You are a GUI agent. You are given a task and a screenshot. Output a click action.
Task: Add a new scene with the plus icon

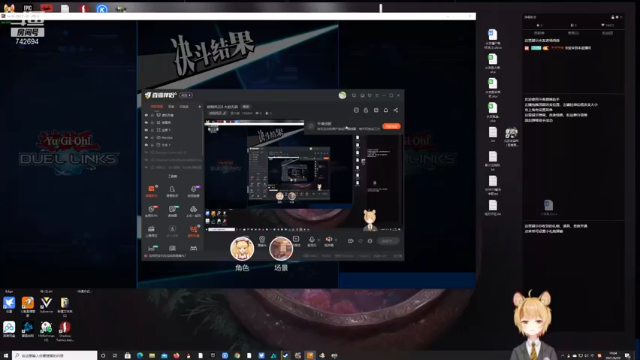(200, 107)
